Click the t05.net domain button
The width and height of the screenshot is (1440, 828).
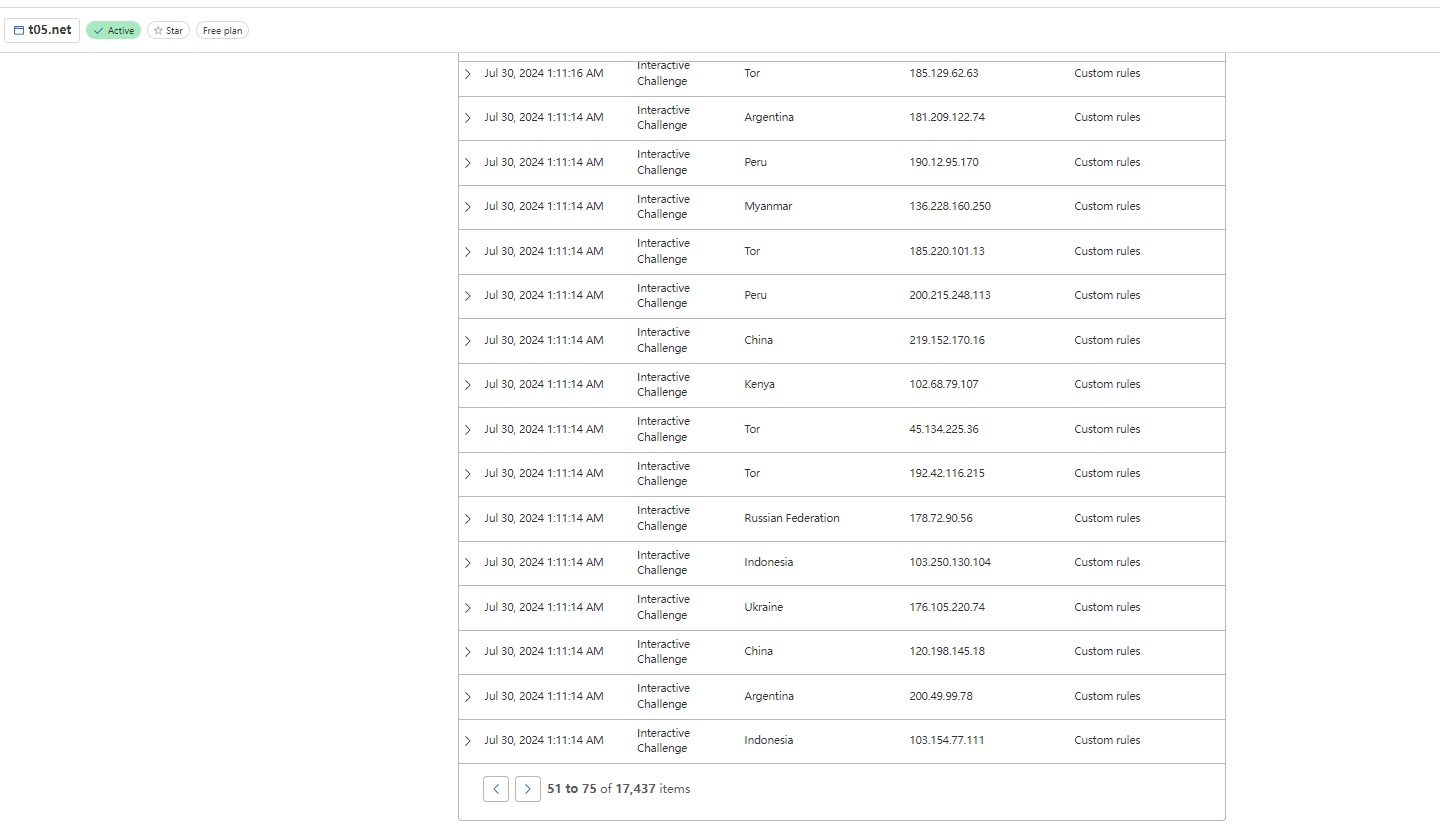pyautogui.click(x=42, y=30)
